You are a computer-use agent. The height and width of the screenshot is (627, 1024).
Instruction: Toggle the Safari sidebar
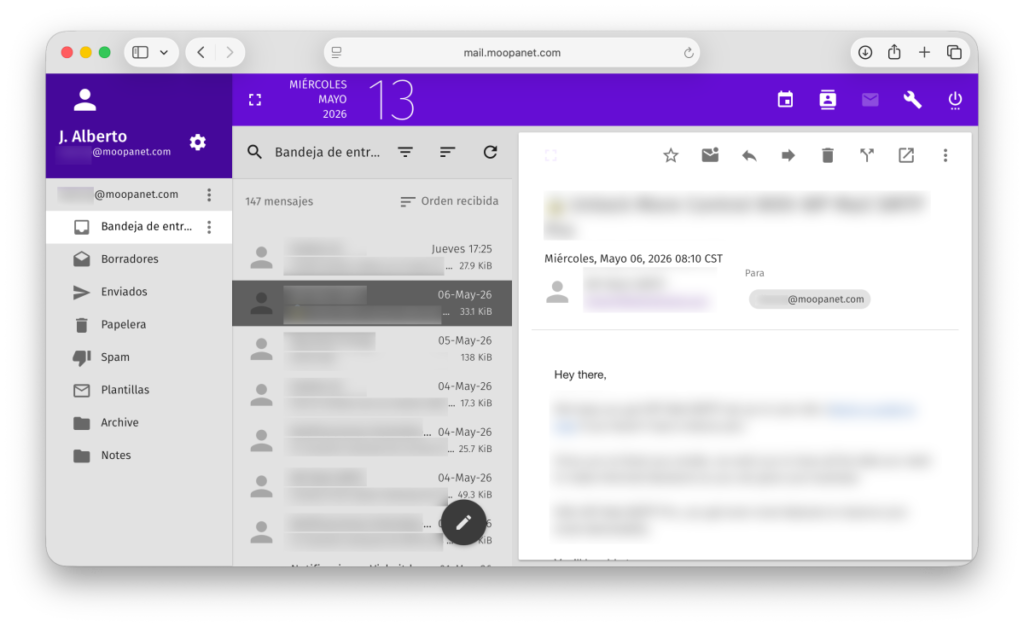(x=140, y=52)
